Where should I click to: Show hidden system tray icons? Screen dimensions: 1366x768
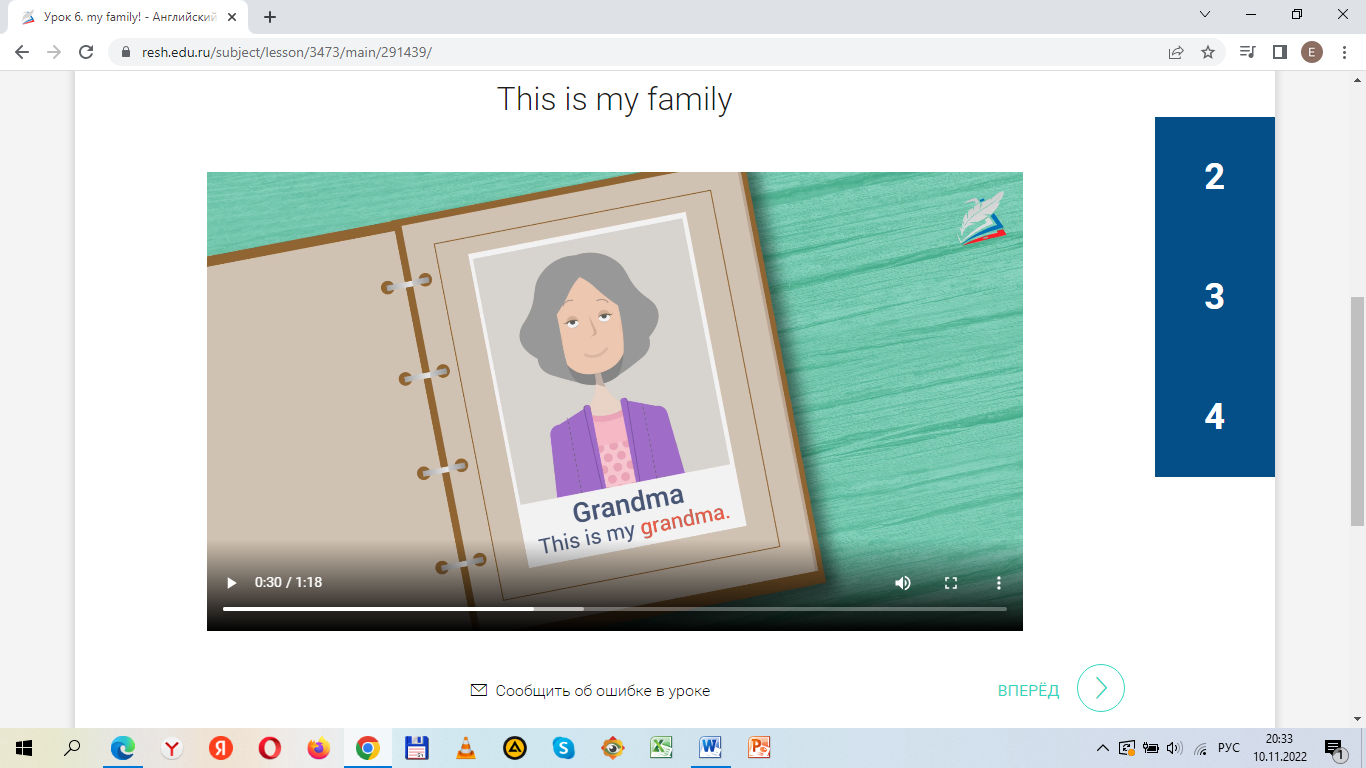pos(1103,748)
